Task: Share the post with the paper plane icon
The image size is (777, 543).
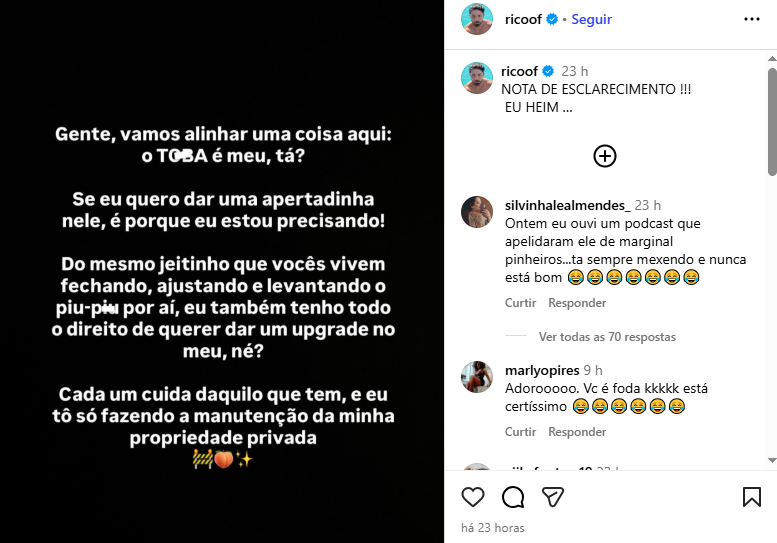Action: coord(553,497)
